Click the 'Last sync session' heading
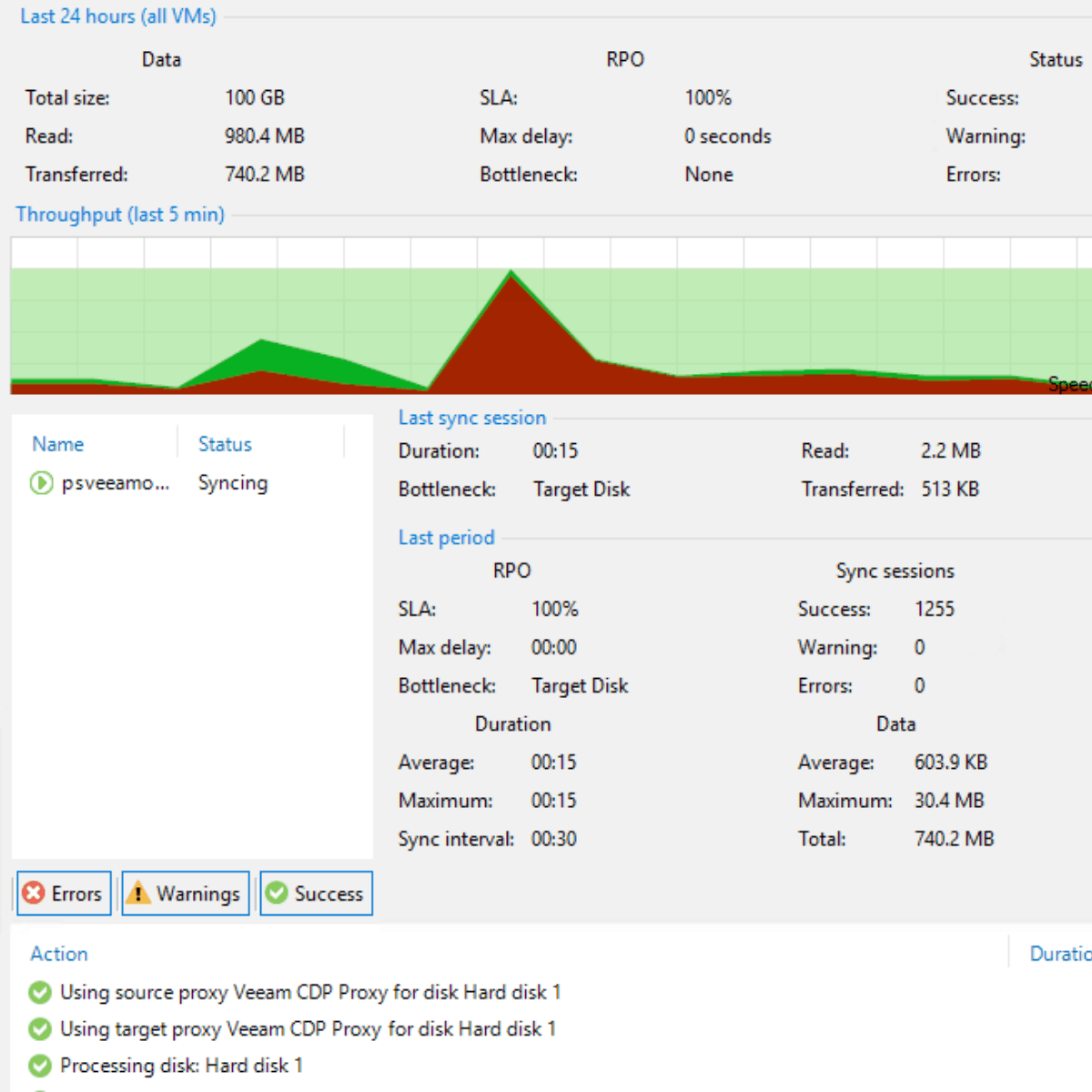The height and width of the screenshot is (1092, 1092). [x=472, y=418]
